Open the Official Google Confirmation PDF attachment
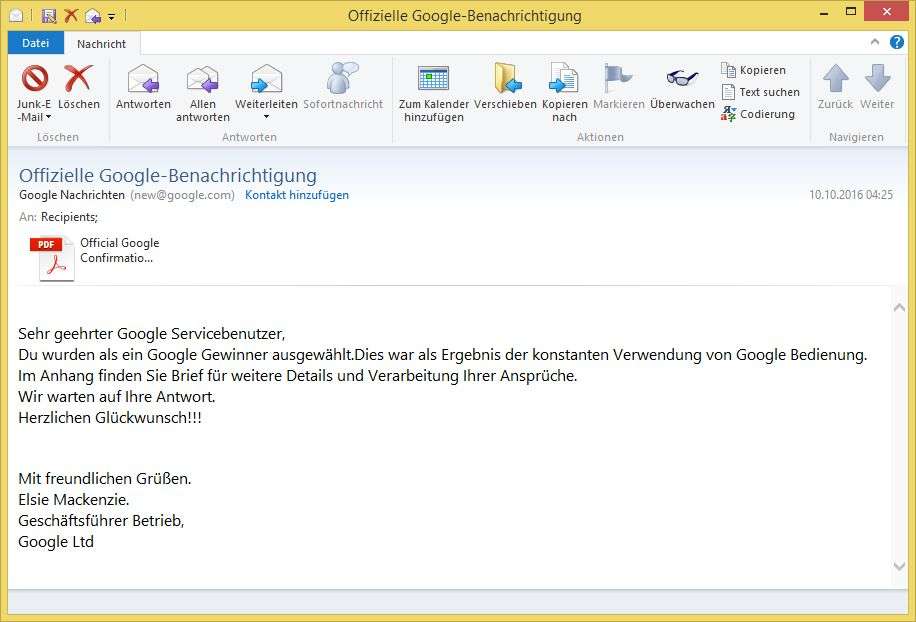 pyautogui.click(x=93, y=257)
